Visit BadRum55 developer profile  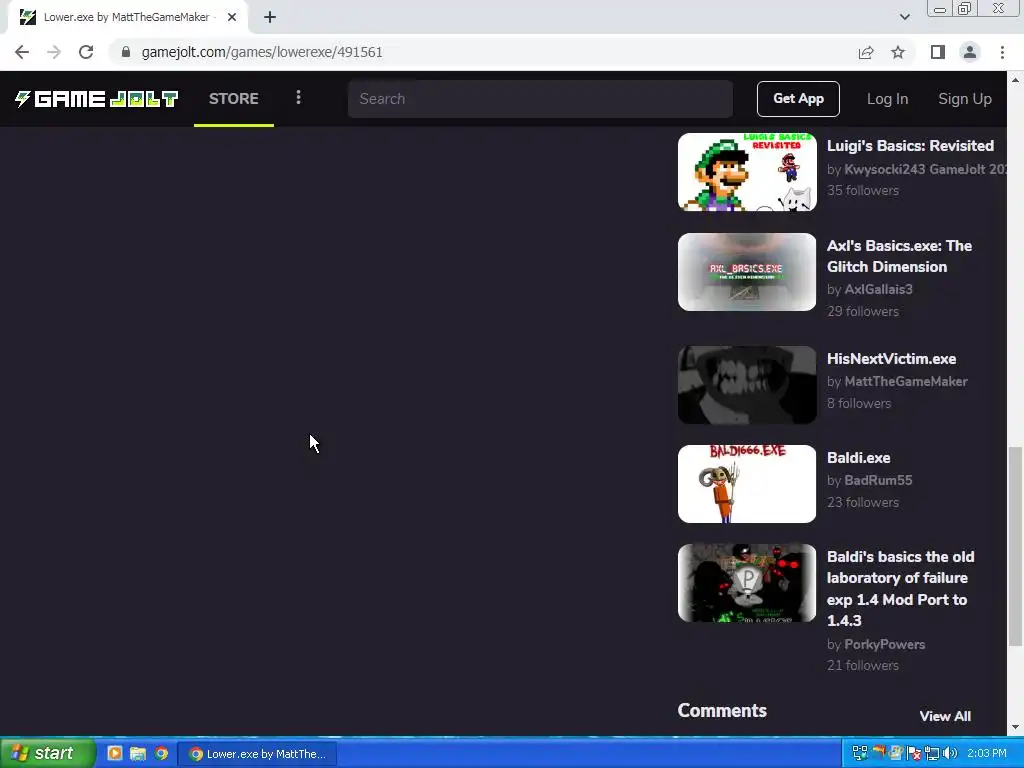878,481
